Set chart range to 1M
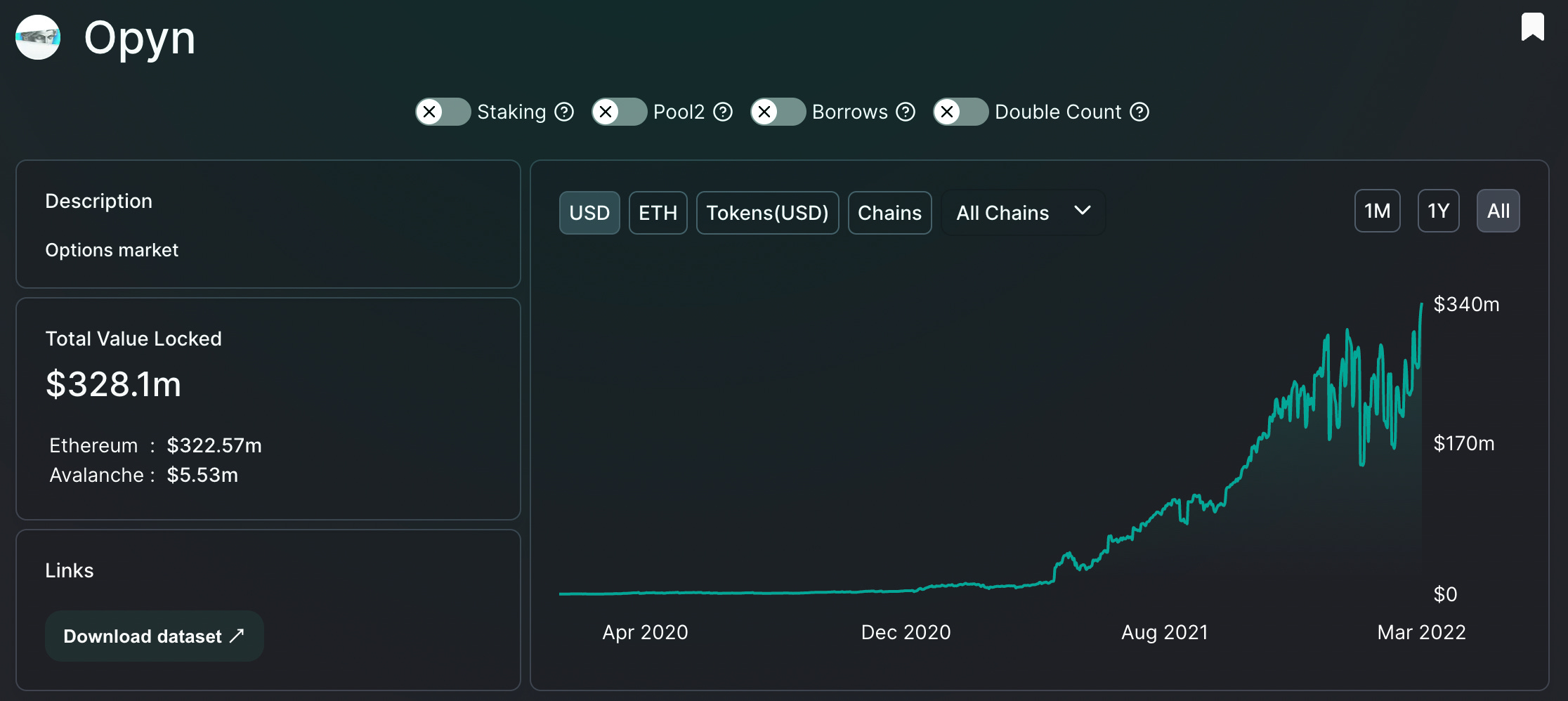 1377,211
